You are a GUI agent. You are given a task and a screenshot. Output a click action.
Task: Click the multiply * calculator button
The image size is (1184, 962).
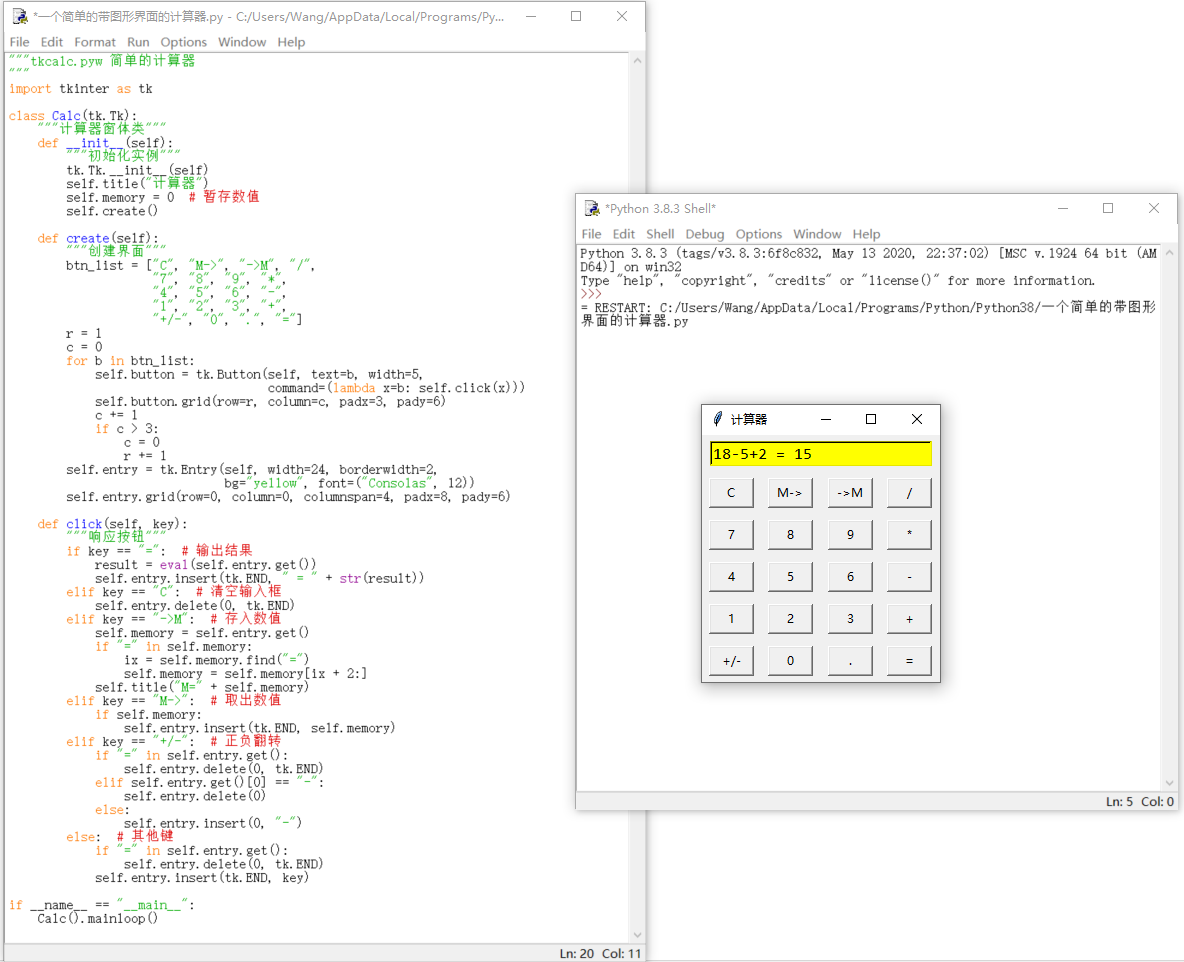point(909,535)
